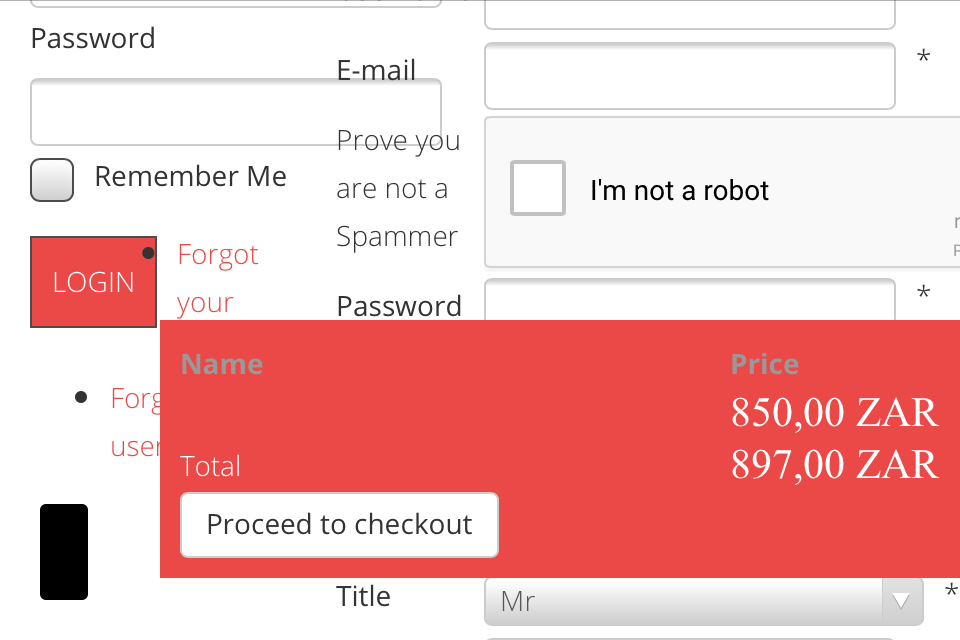
Task: Click Proceed to checkout button
Action: (x=339, y=525)
